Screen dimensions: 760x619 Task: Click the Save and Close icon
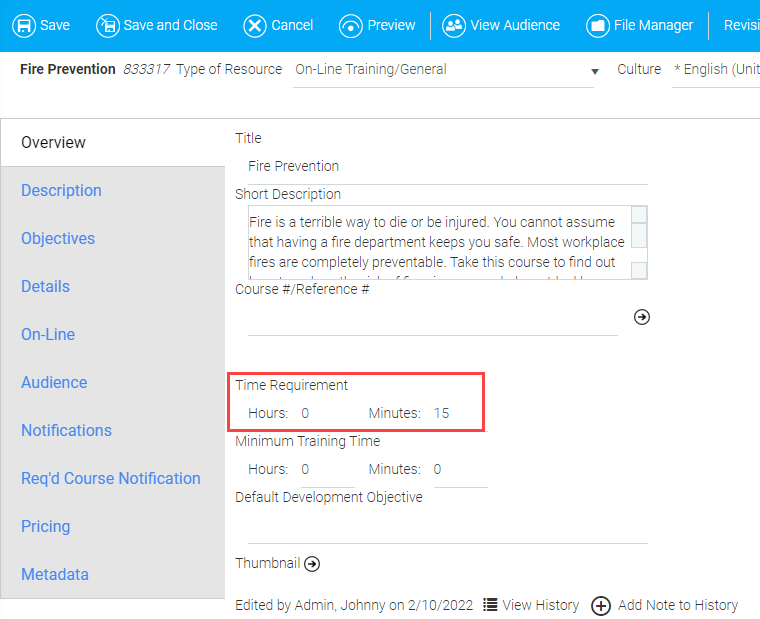tap(108, 25)
